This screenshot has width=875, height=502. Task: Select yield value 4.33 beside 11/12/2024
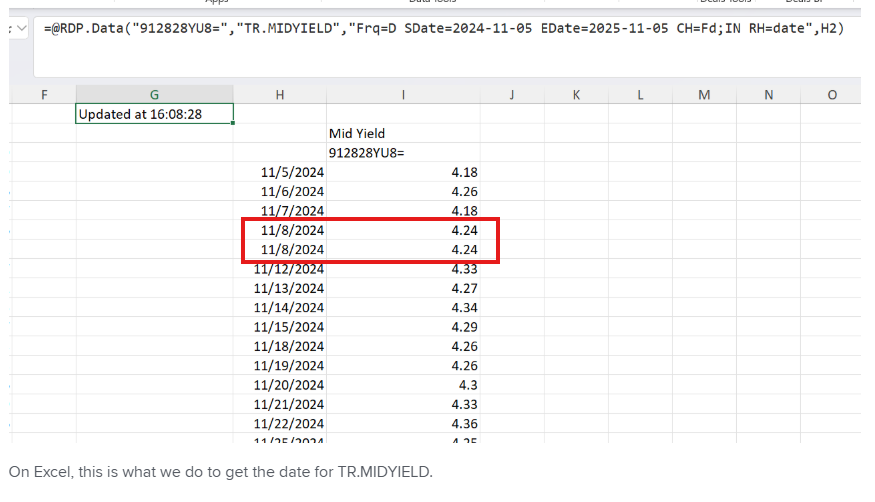coord(403,269)
